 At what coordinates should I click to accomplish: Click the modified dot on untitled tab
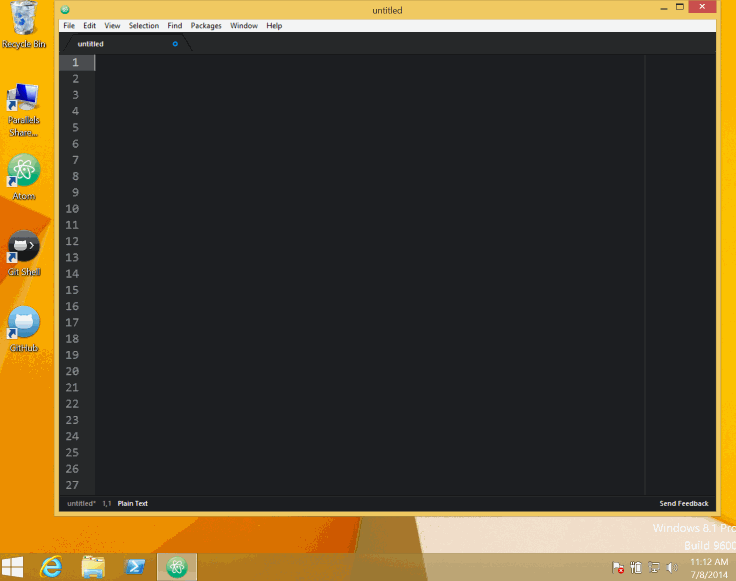tap(175, 44)
